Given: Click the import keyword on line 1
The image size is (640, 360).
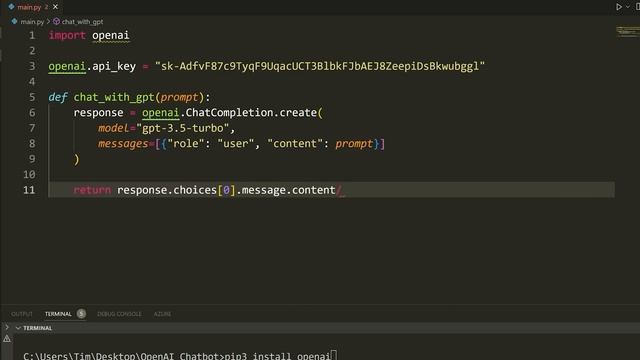Looking at the screenshot, I should pyautogui.click(x=67, y=36).
